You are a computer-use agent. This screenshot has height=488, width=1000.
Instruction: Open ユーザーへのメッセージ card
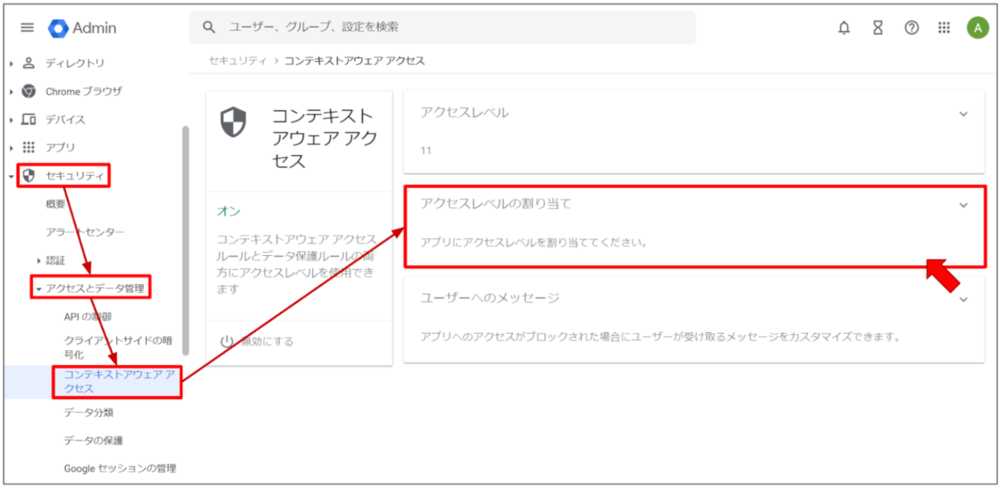click(694, 319)
